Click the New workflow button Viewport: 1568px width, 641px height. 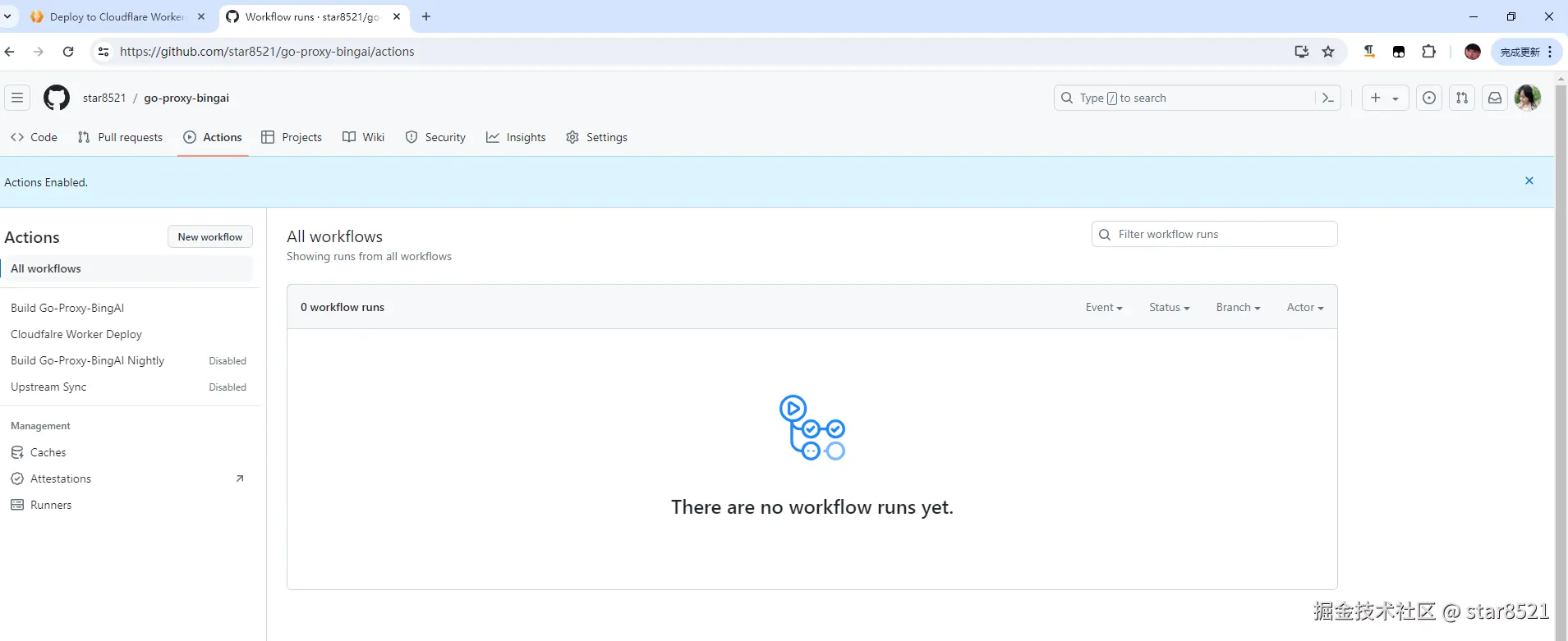pos(210,236)
